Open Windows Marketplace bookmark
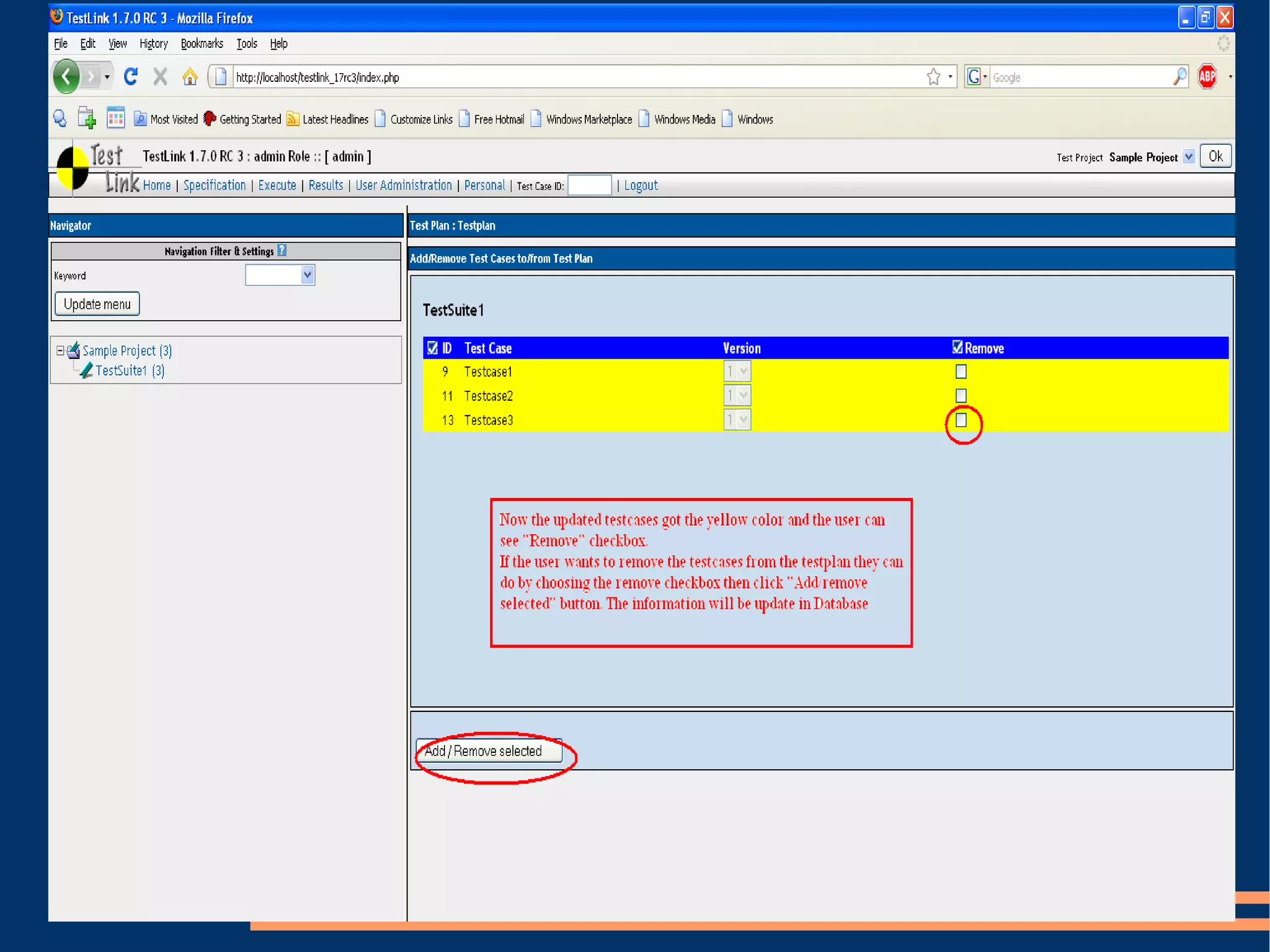Image resolution: width=1270 pixels, height=952 pixels. [x=582, y=119]
